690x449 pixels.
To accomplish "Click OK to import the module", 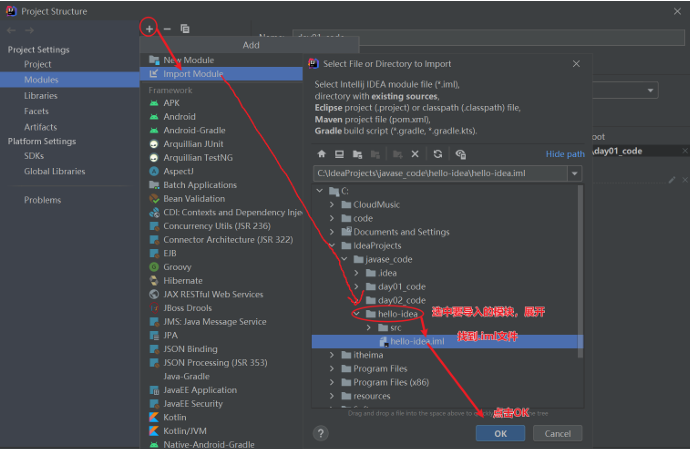I will (500, 434).
